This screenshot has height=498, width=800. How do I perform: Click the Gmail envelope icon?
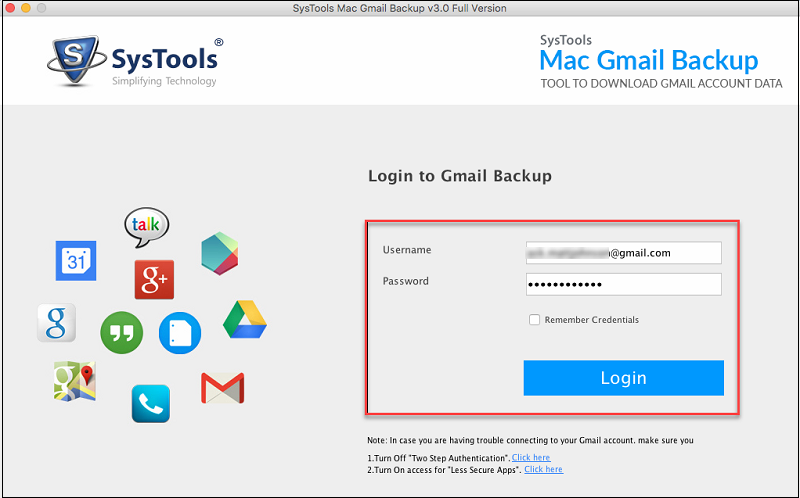coord(222,388)
